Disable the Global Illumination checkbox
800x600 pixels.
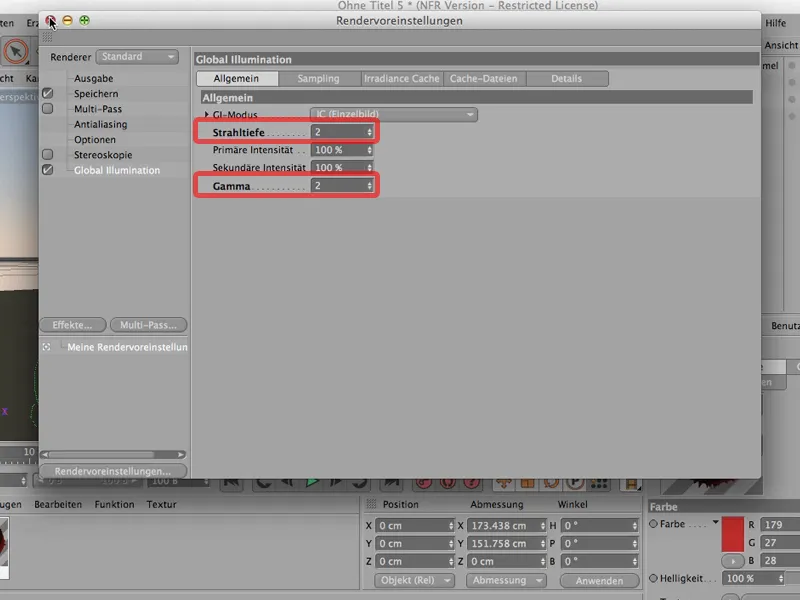point(47,170)
